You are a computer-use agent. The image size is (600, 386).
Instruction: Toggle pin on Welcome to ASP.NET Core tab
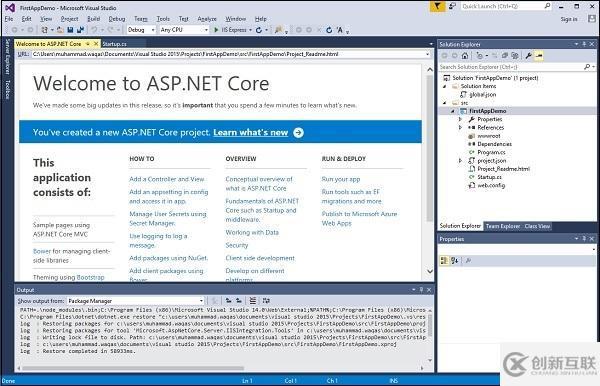(88, 44)
